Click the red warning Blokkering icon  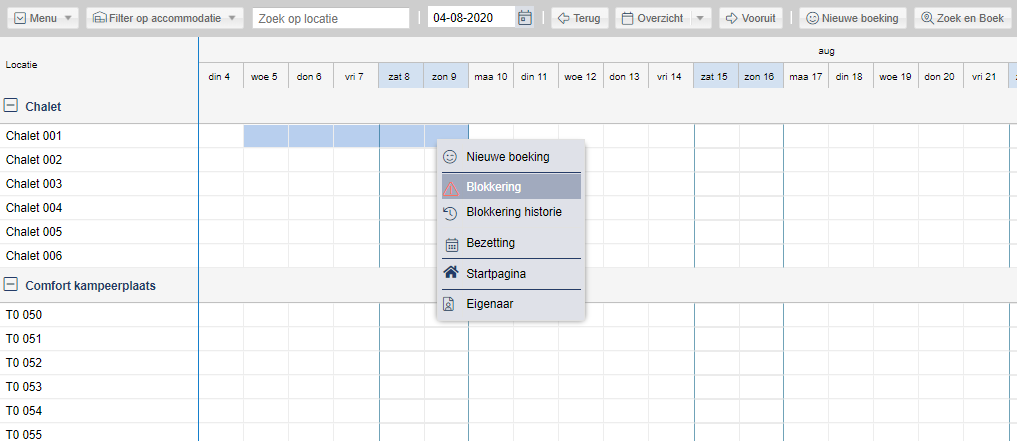451,188
